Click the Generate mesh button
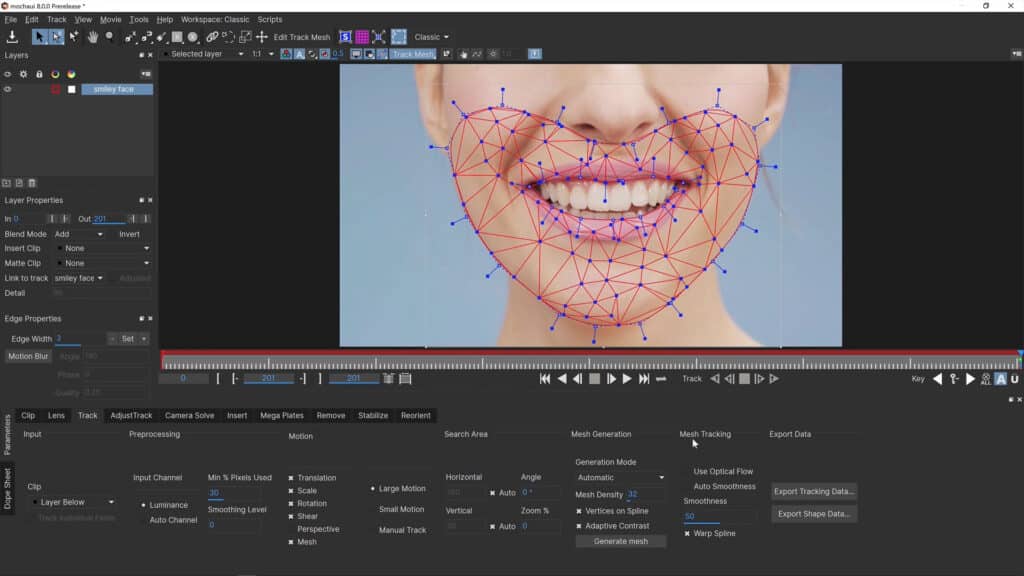 pyautogui.click(x=620, y=541)
